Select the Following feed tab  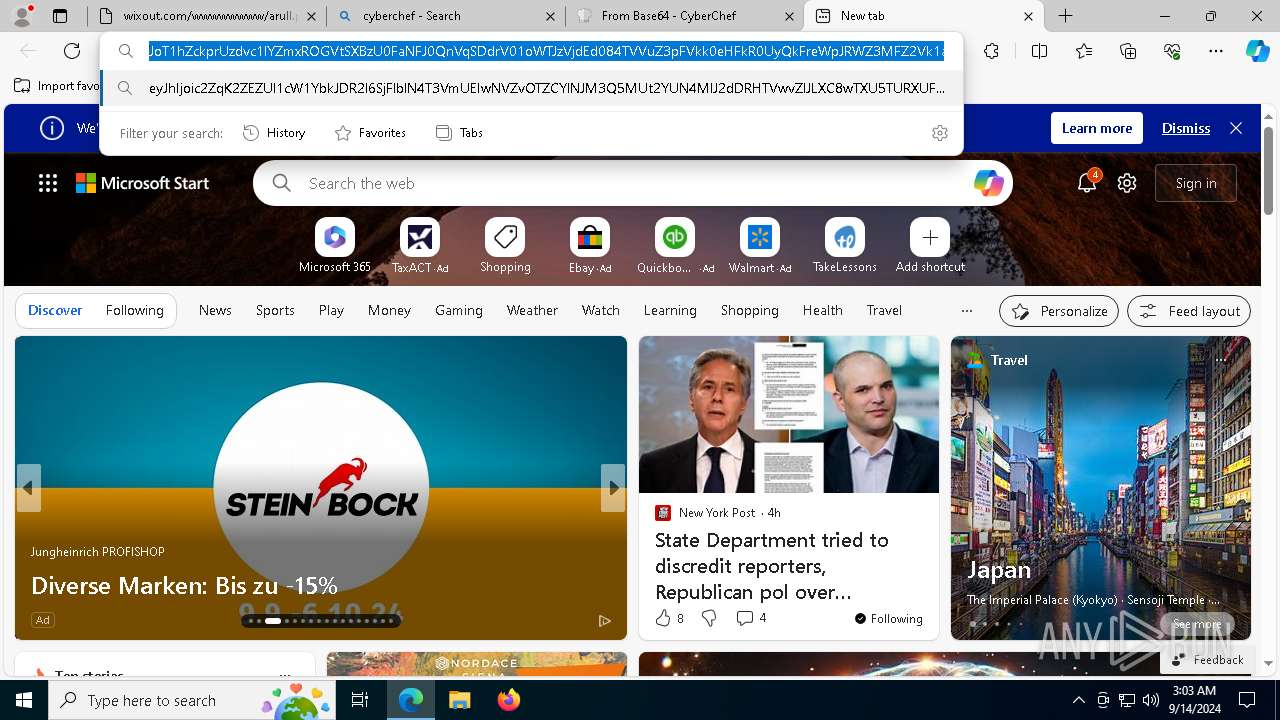135,310
